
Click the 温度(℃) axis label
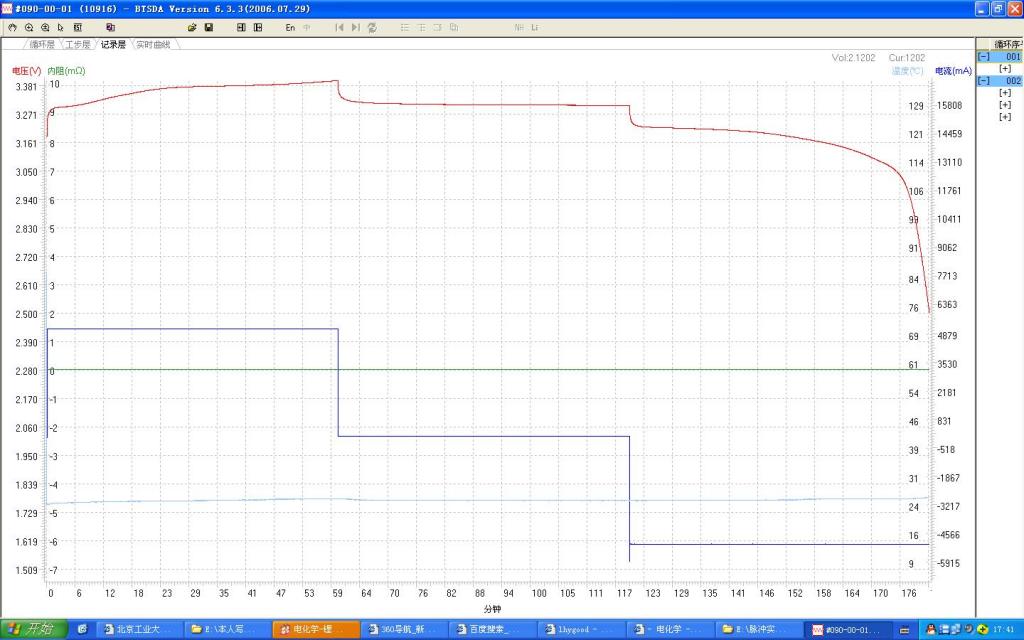click(x=908, y=71)
